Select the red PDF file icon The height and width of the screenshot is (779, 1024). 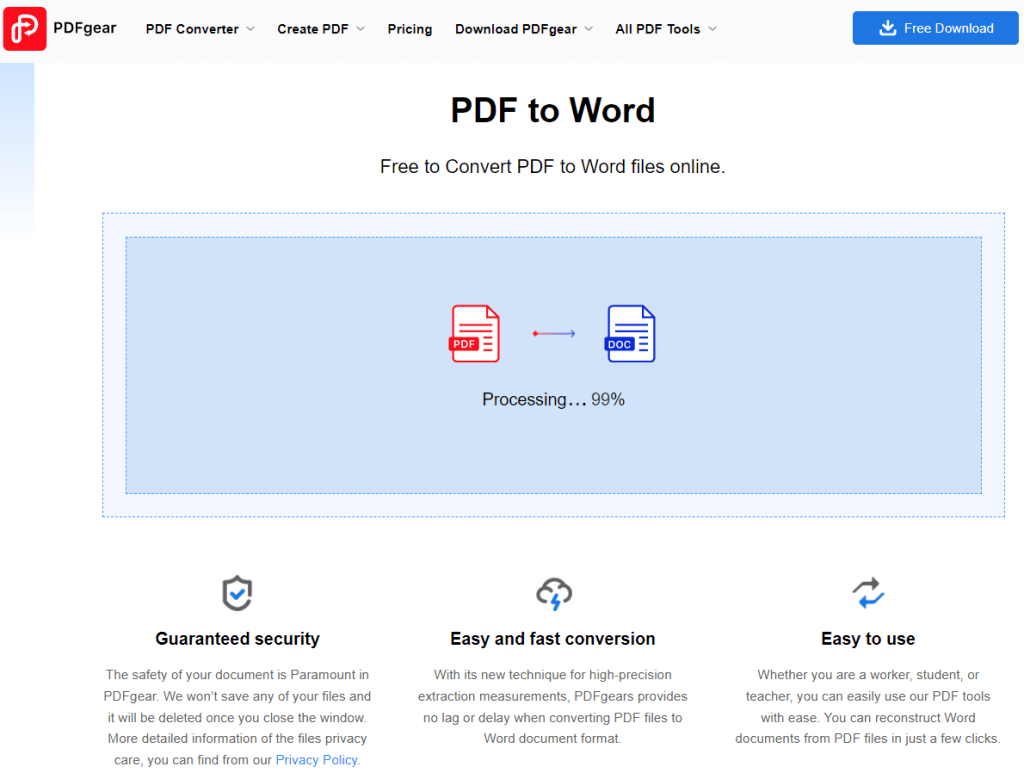(474, 333)
